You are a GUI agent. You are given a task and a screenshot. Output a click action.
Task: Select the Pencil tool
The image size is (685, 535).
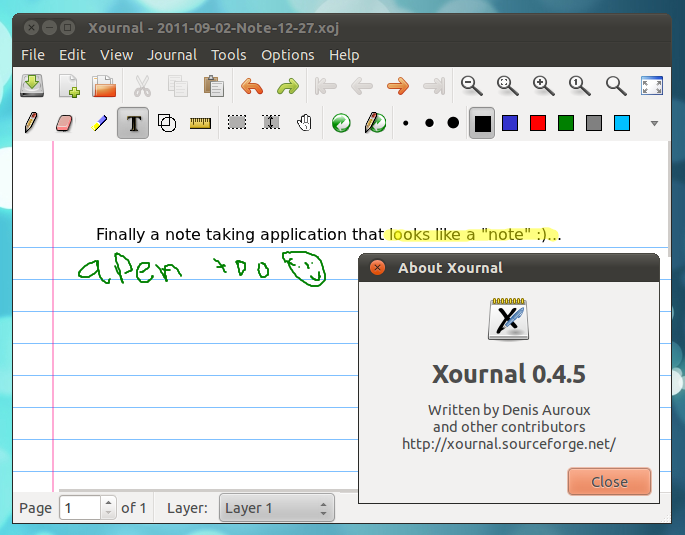point(31,123)
